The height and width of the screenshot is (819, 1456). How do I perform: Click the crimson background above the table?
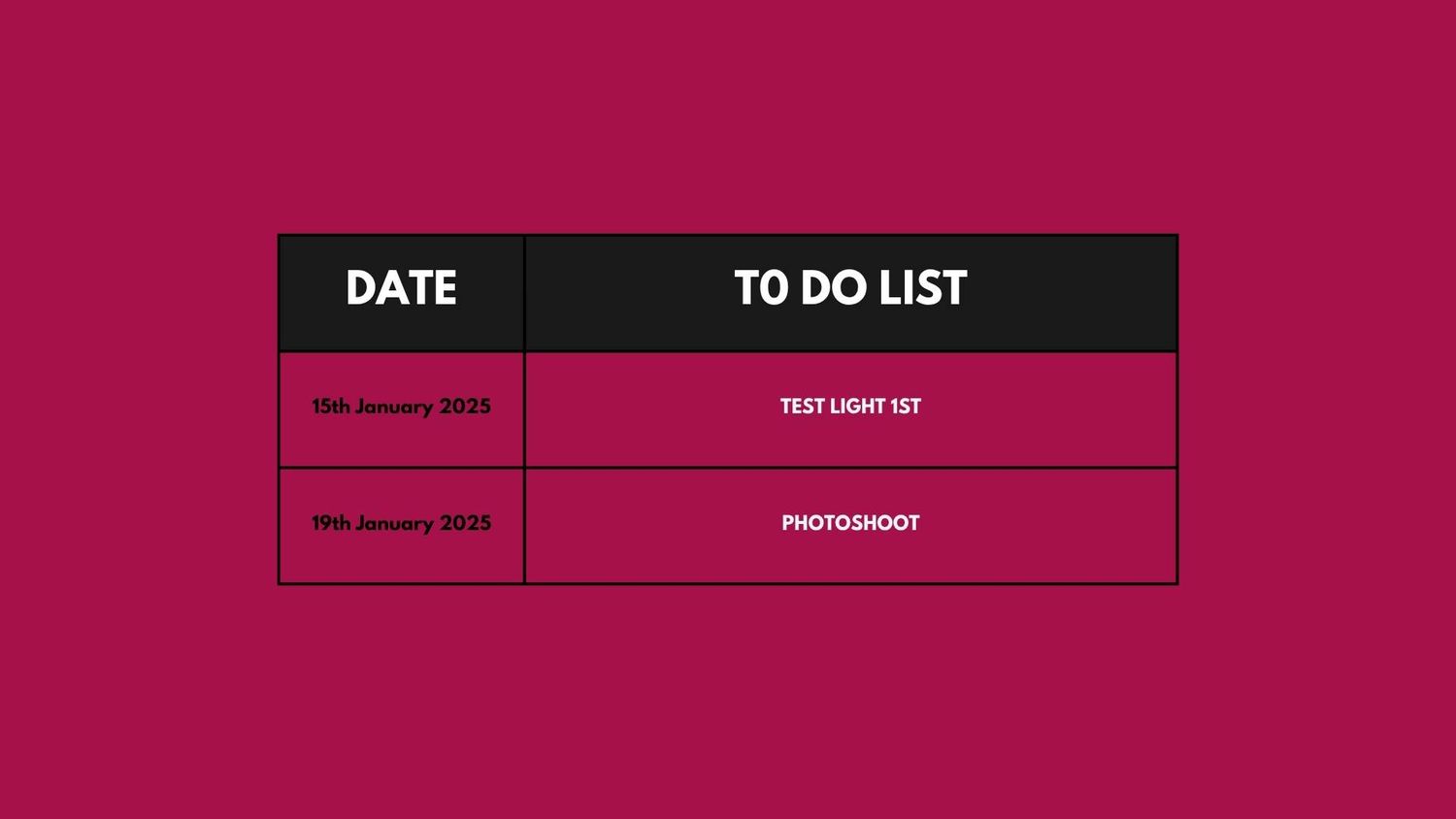coord(728,116)
